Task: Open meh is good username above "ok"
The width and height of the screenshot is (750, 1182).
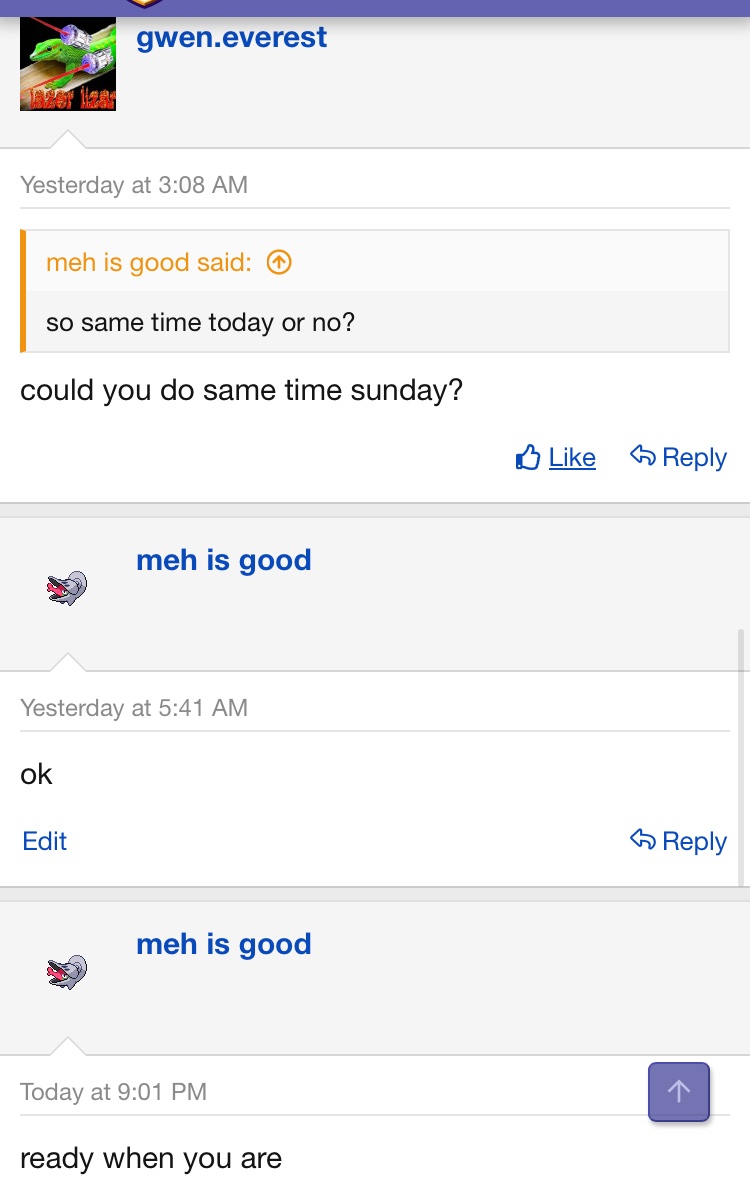Action: pos(223,560)
